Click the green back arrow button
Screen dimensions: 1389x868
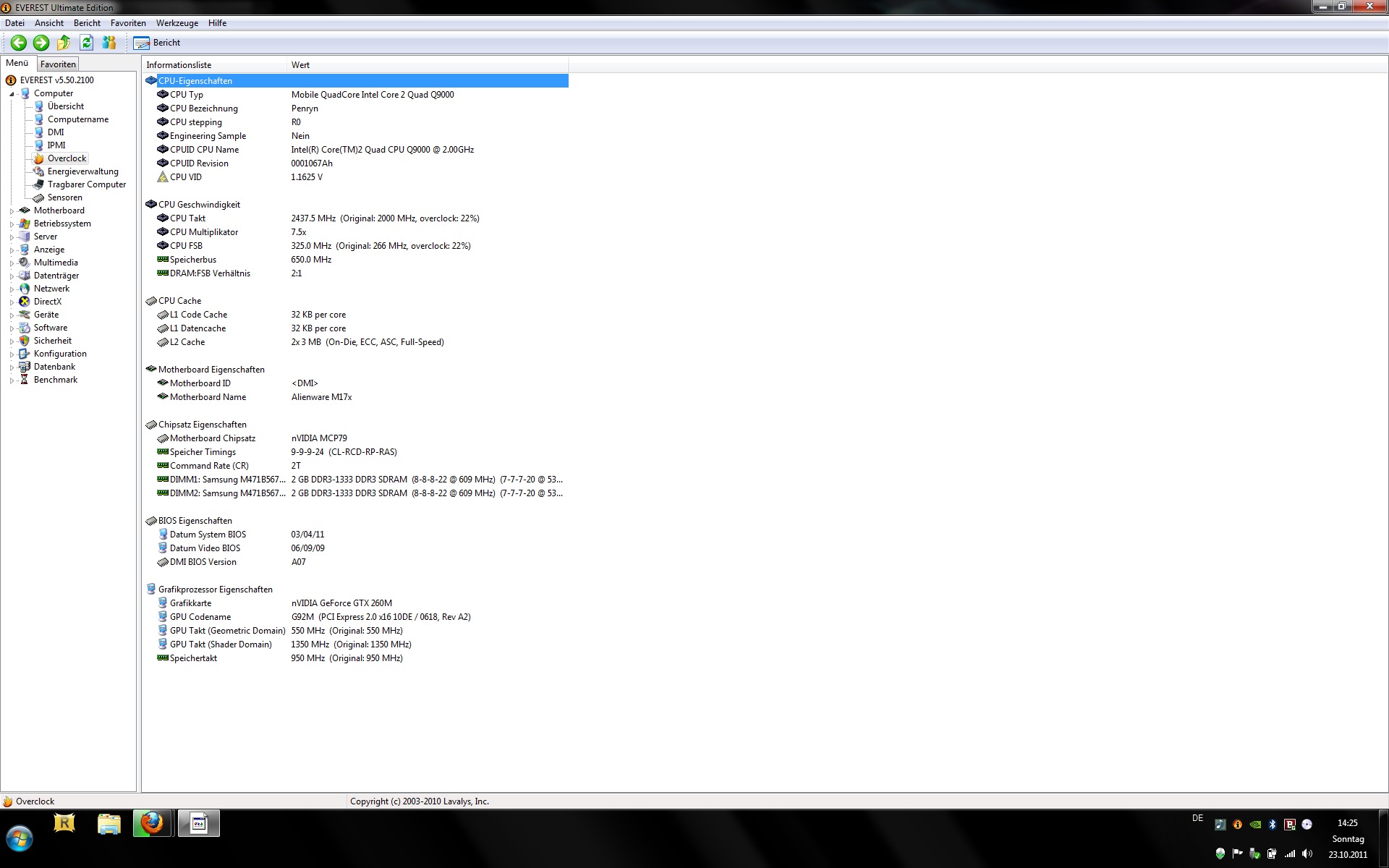[19, 43]
